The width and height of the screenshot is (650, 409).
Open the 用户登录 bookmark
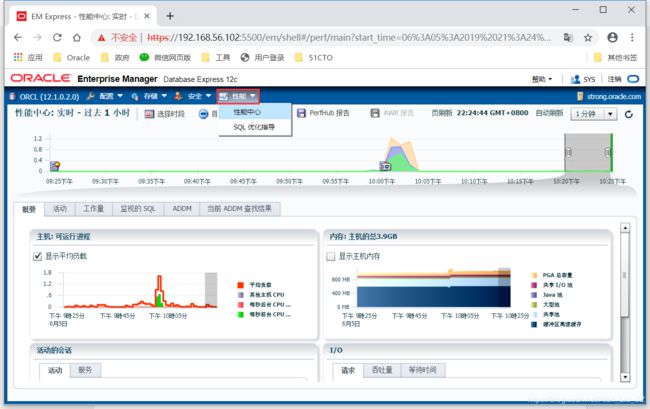[x=262, y=57]
